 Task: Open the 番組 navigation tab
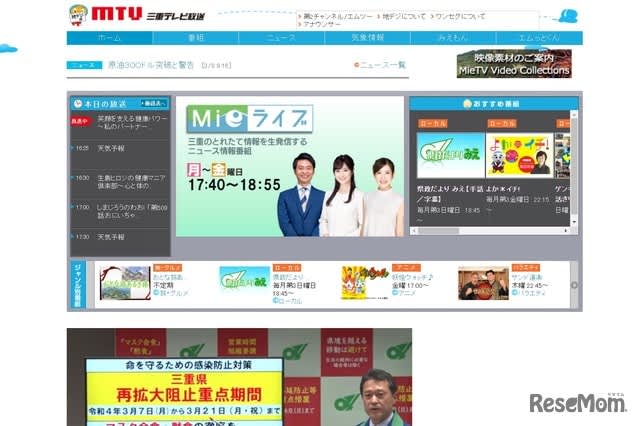coord(196,38)
